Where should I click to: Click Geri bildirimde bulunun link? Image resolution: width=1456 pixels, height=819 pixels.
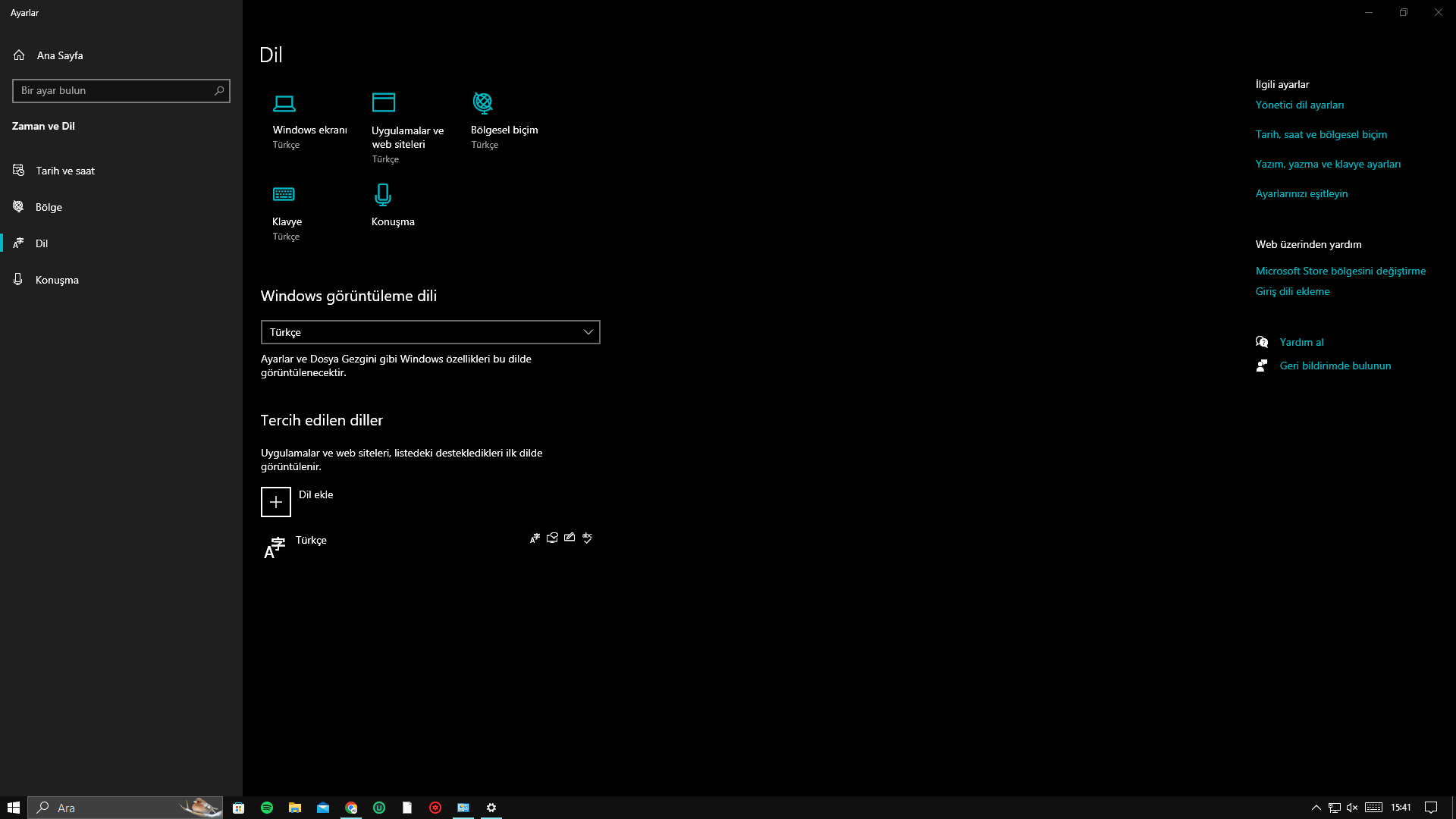coord(1335,366)
